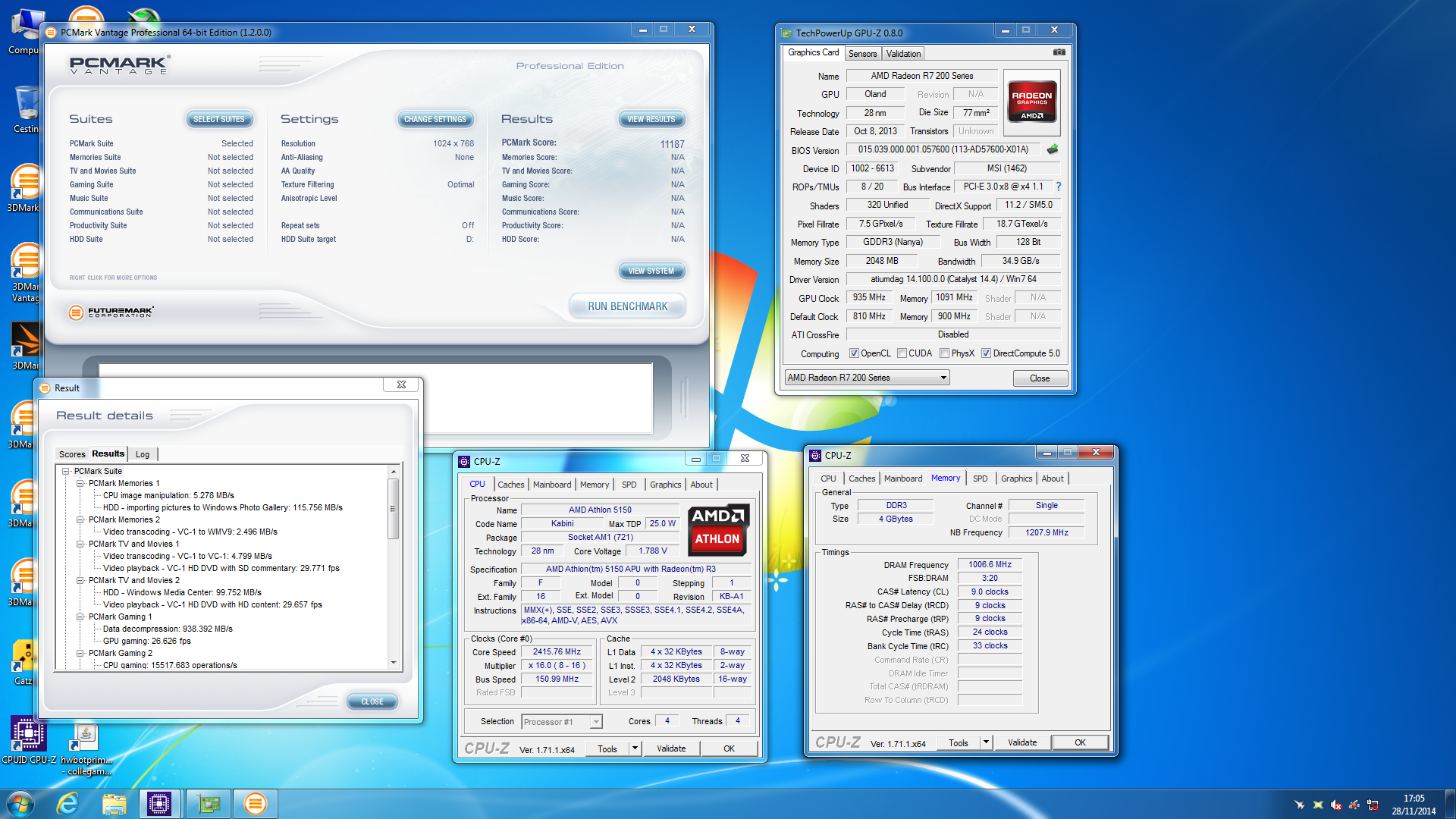
Task: Click the green X tray icon
Action: (x=1318, y=805)
